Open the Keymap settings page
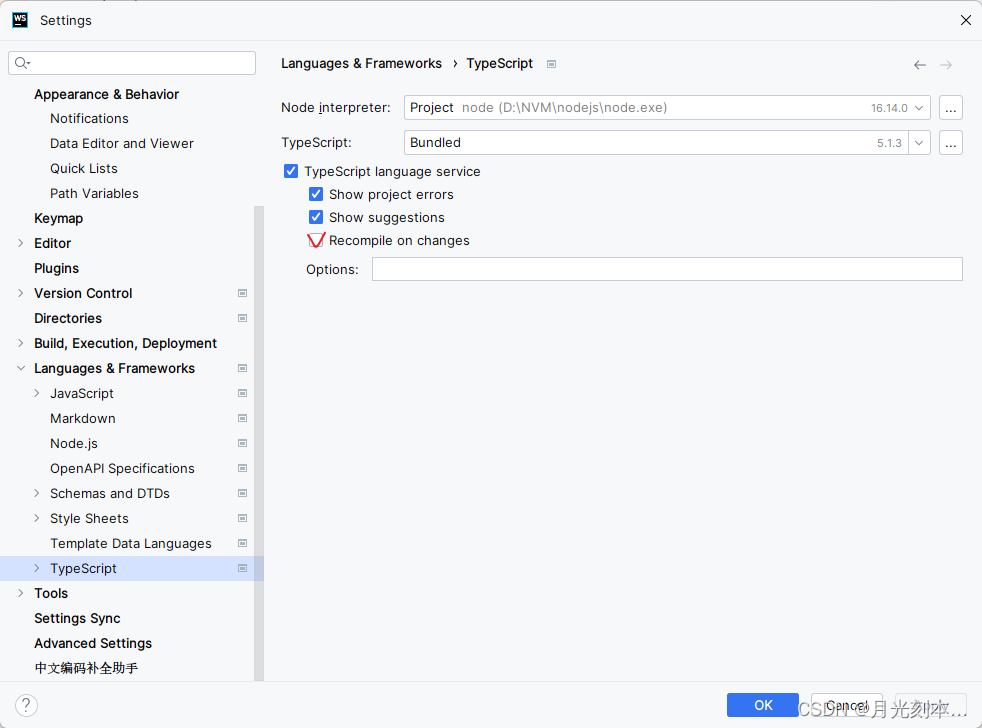Screen dimensions: 982x728 (58, 219)
